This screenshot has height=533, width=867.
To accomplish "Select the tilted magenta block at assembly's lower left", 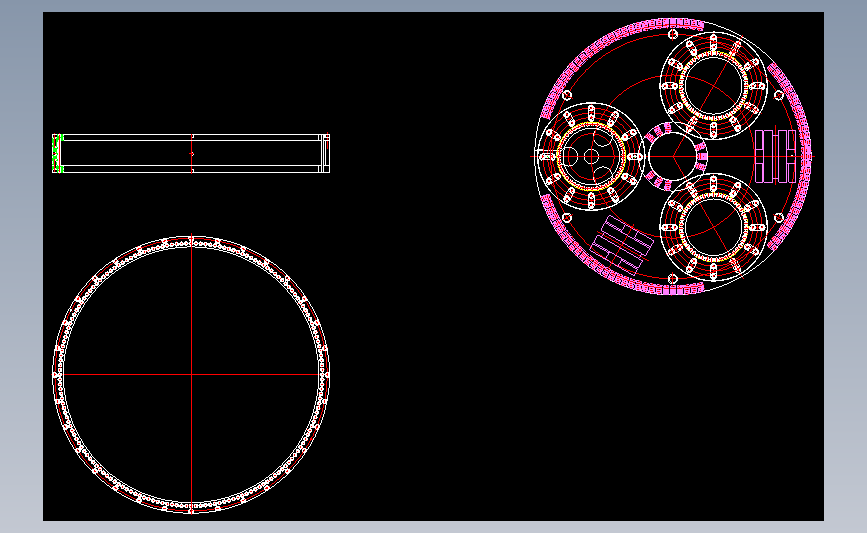I will tap(621, 245).
